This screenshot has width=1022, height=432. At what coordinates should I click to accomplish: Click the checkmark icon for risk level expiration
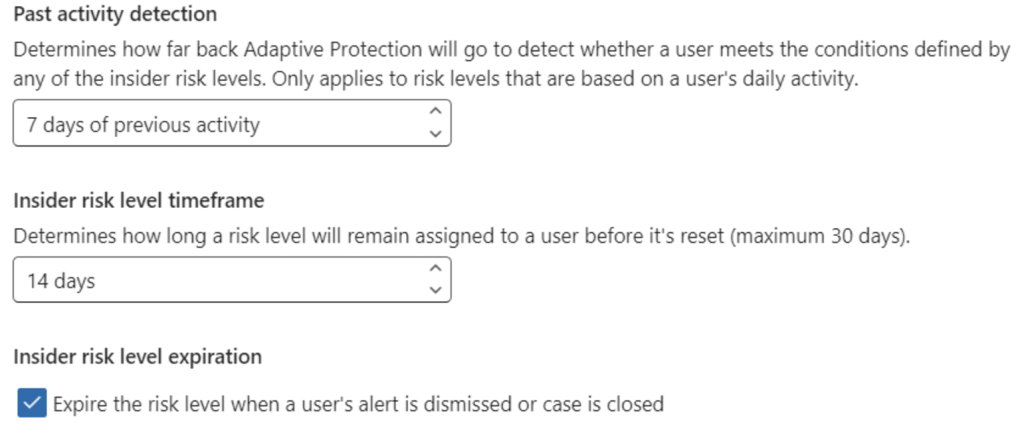31,404
